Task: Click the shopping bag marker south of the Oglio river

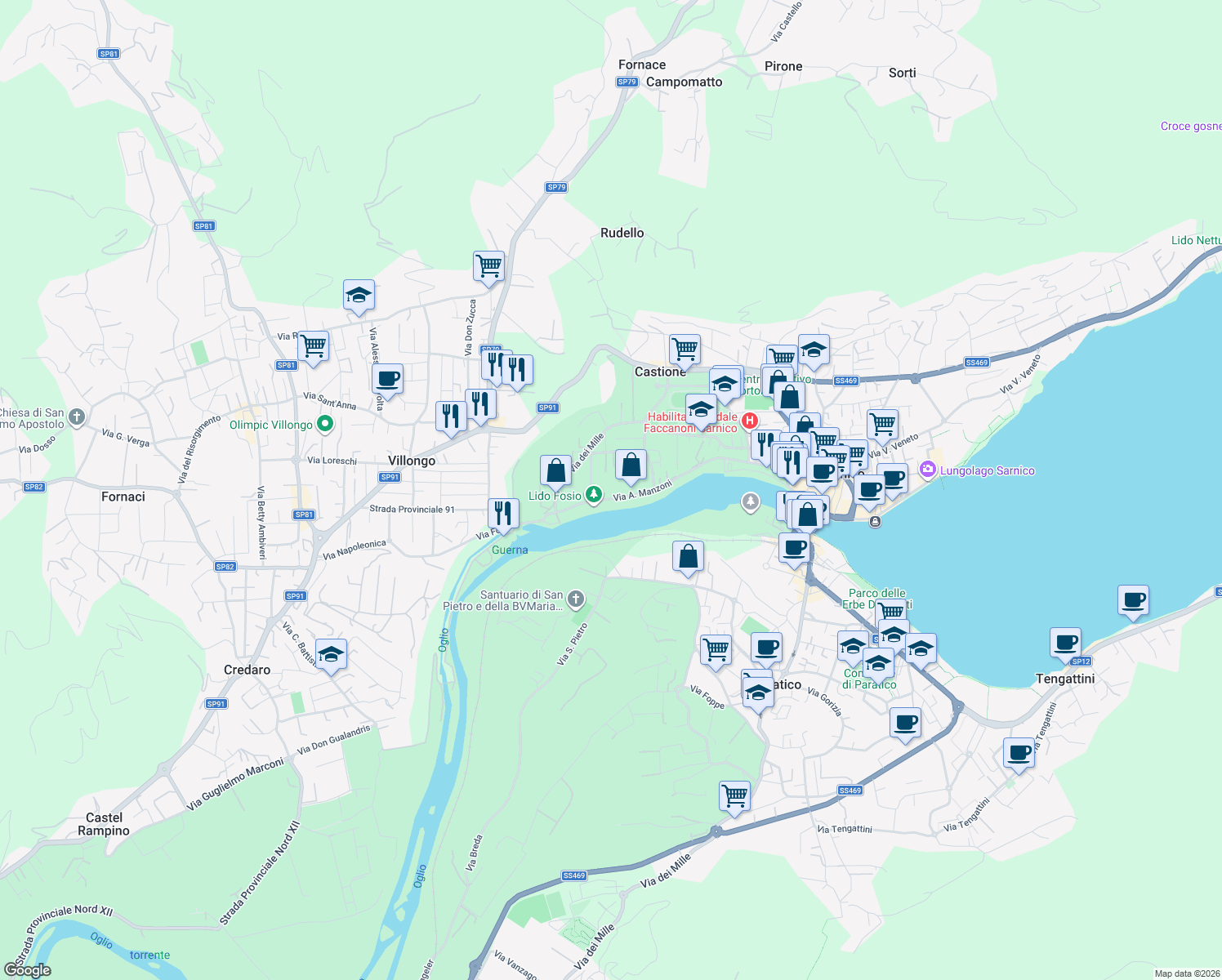Action: pyautogui.click(x=688, y=555)
